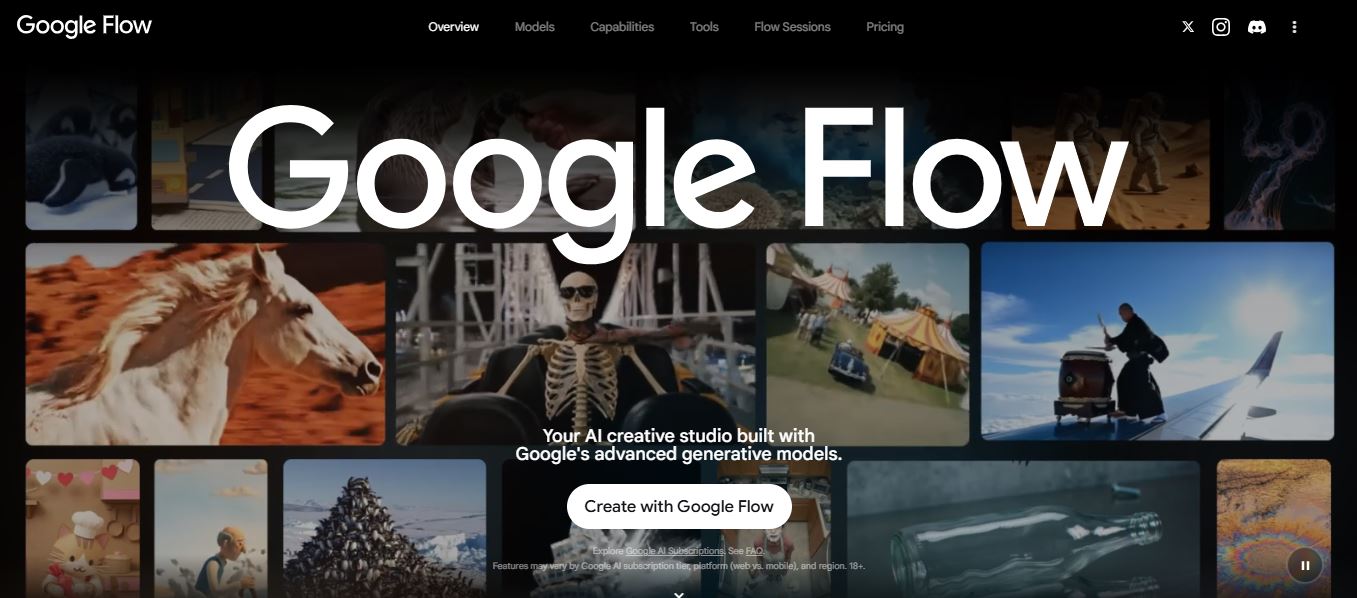Select the Overview nav item
The height and width of the screenshot is (598, 1357).
(x=453, y=27)
